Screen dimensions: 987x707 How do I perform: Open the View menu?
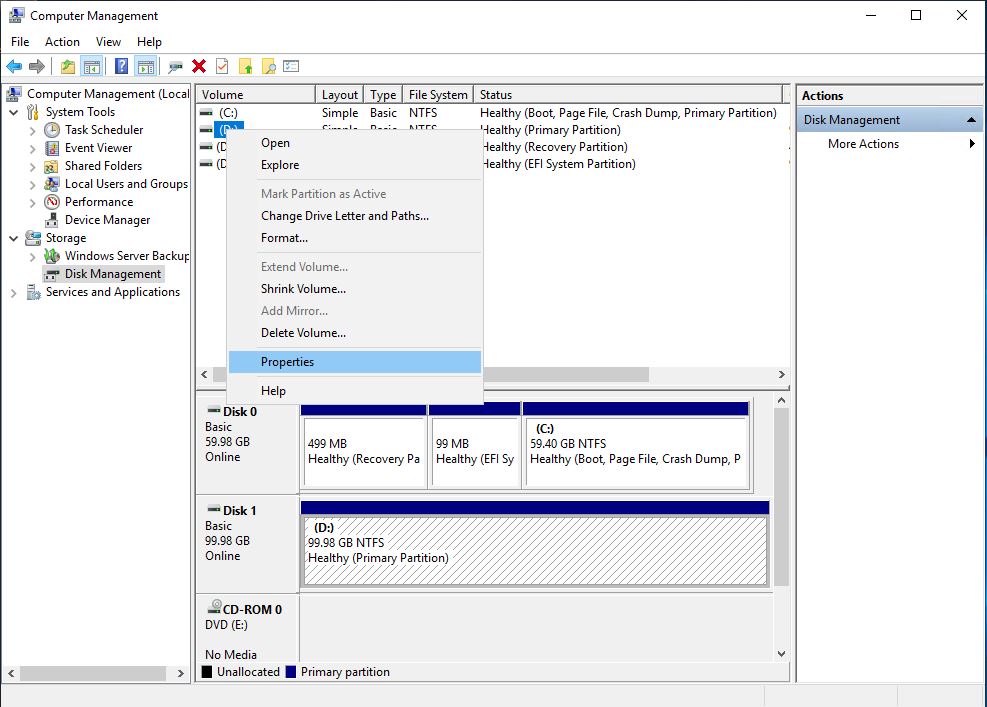108,42
